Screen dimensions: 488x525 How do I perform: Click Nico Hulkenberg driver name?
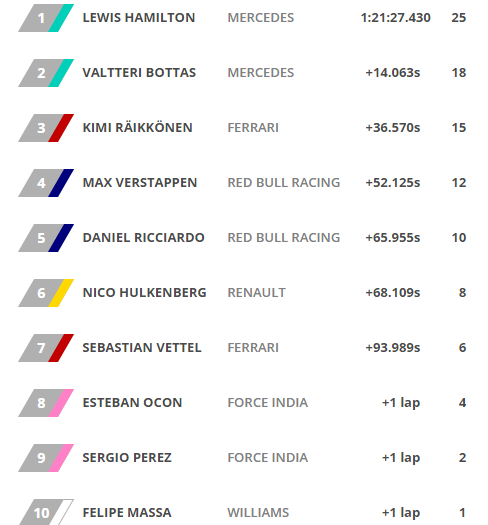(x=144, y=293)
